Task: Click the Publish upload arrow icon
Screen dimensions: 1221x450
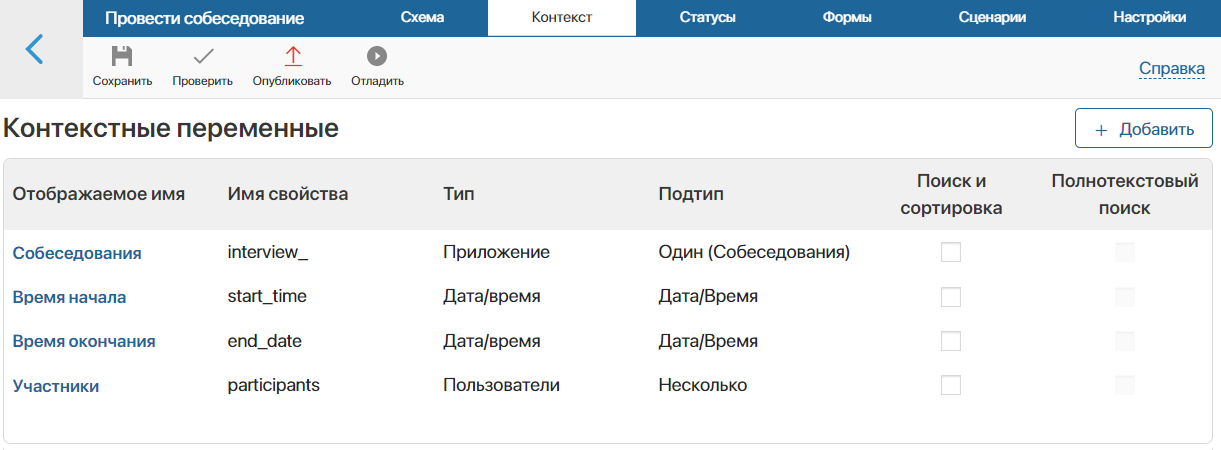Action: [292, 57]
